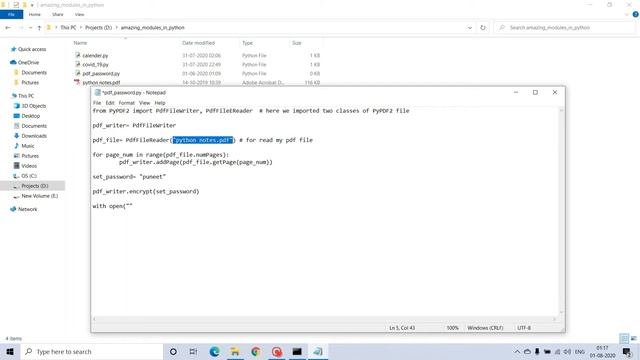
Task: Open the File tab in File Explorer
Action: 11,15
